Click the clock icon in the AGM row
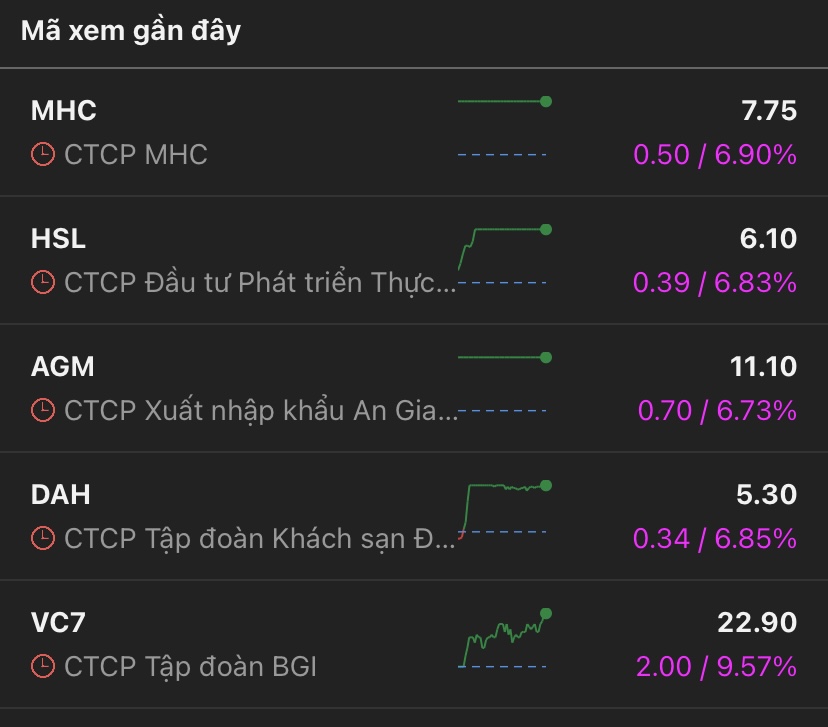828x727 pixels. 43,411
